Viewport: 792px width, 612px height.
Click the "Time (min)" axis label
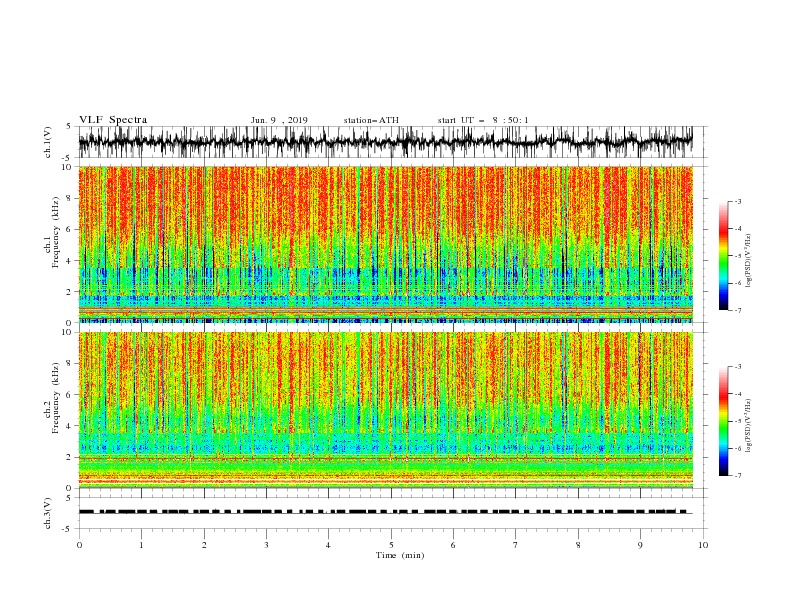pos(400,555)
